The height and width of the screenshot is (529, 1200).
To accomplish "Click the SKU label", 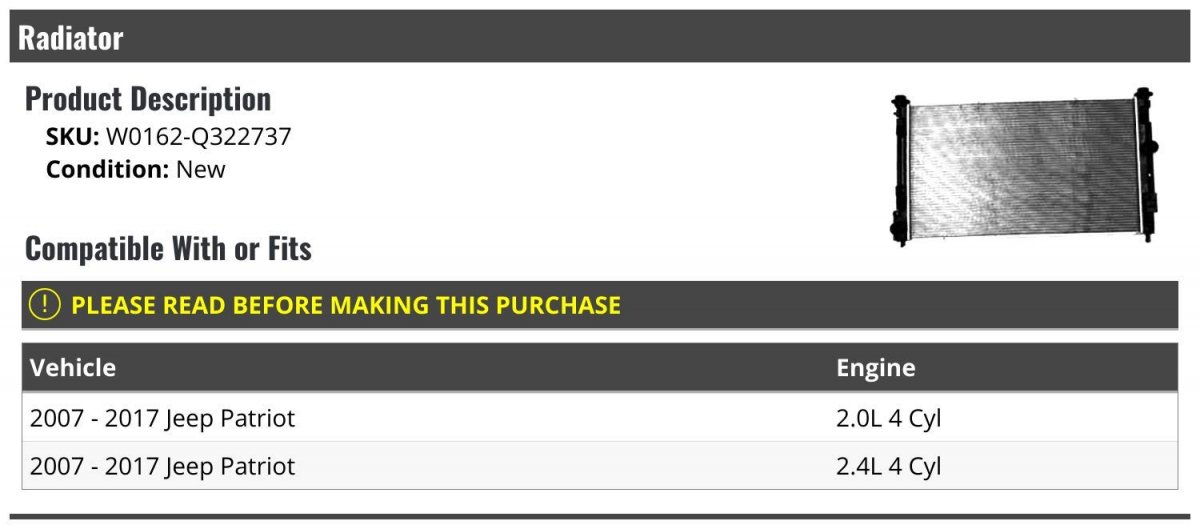I will click(x=72, y=137).
